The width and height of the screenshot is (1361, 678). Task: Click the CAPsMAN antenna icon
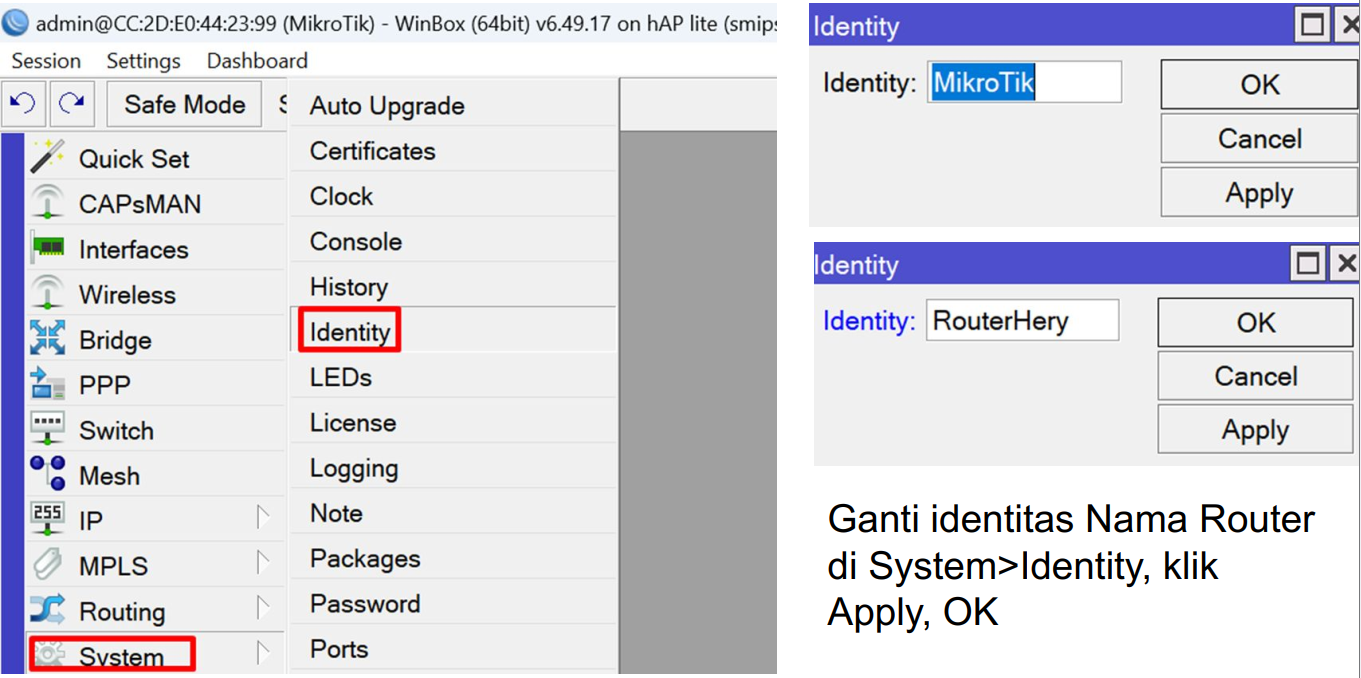(x=47, y=203)
